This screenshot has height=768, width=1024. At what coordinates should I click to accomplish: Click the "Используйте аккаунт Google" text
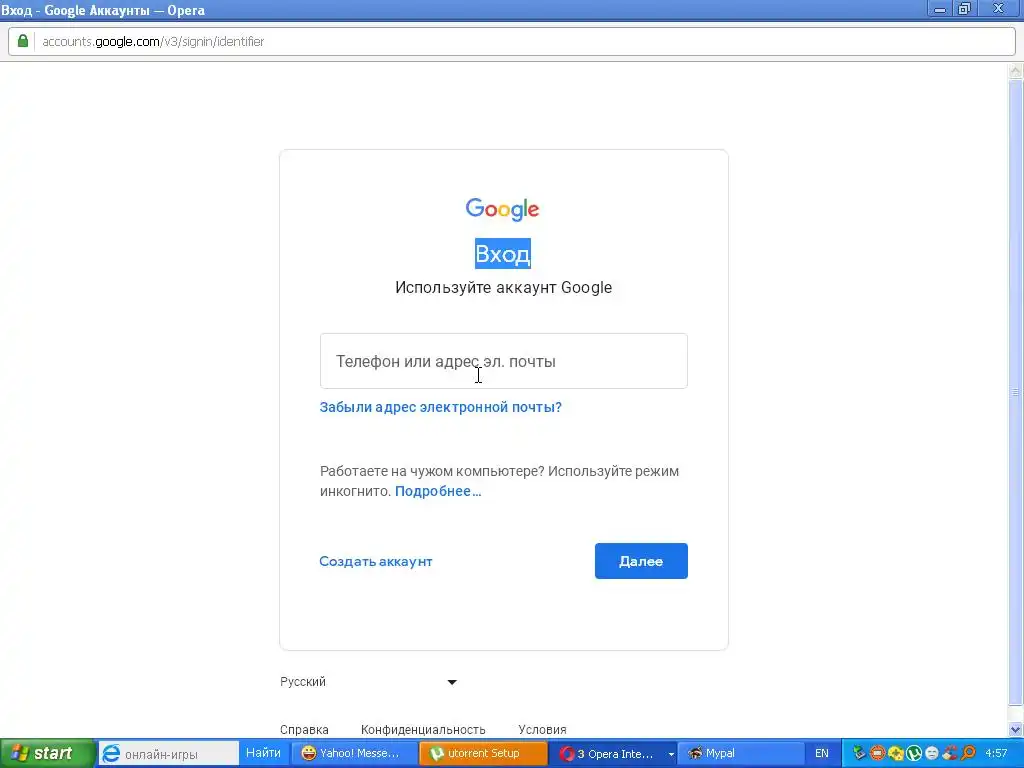[x=504, y=287]
